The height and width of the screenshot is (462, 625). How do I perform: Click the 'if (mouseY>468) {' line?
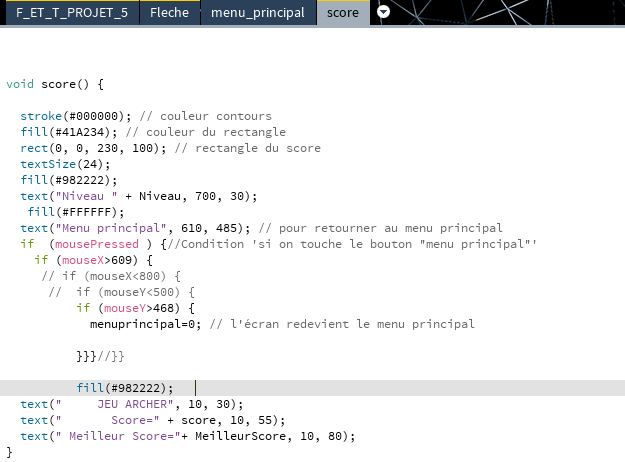136,308
